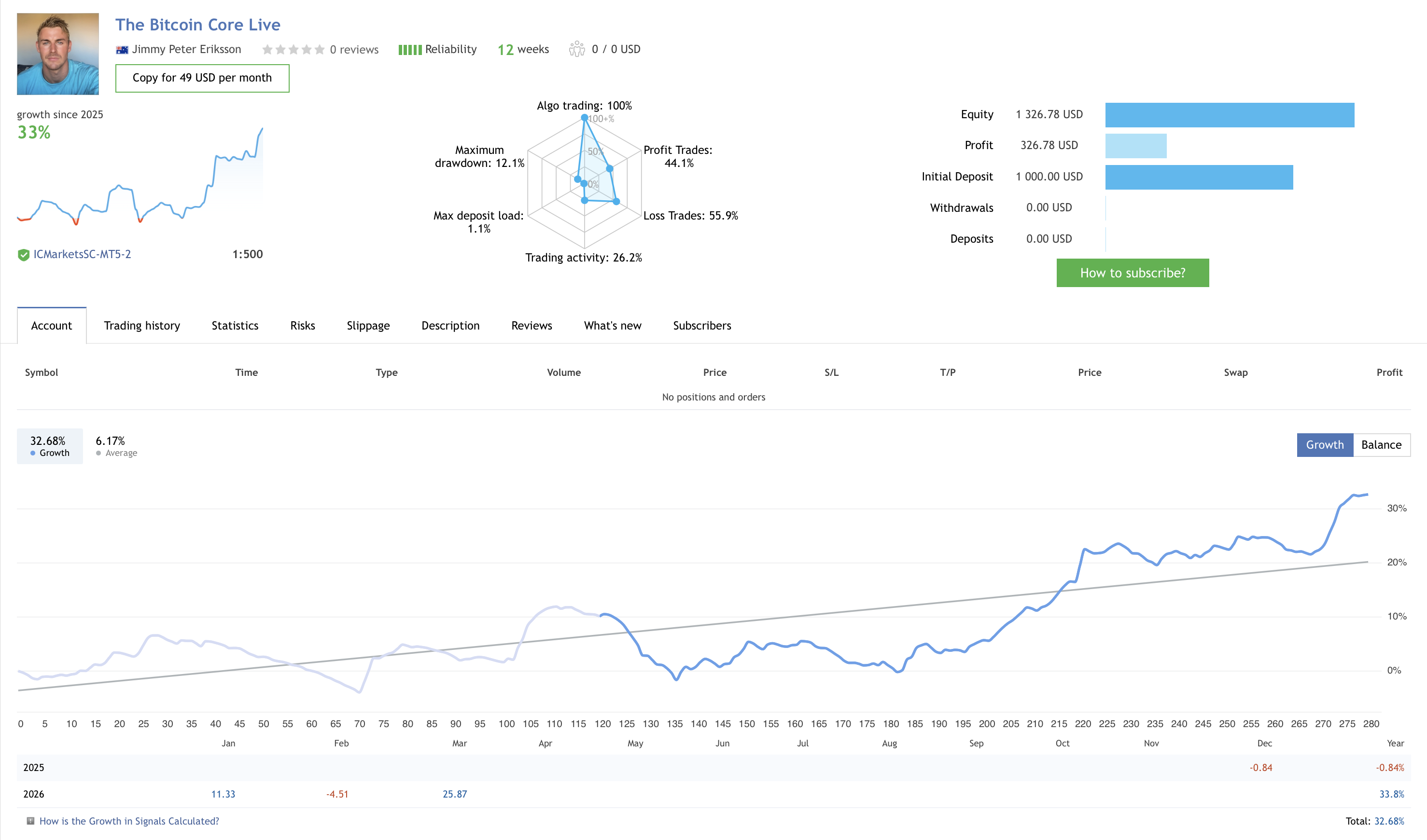Click the subscribers people icon
Screen dimensions: 1427x840
576,49
